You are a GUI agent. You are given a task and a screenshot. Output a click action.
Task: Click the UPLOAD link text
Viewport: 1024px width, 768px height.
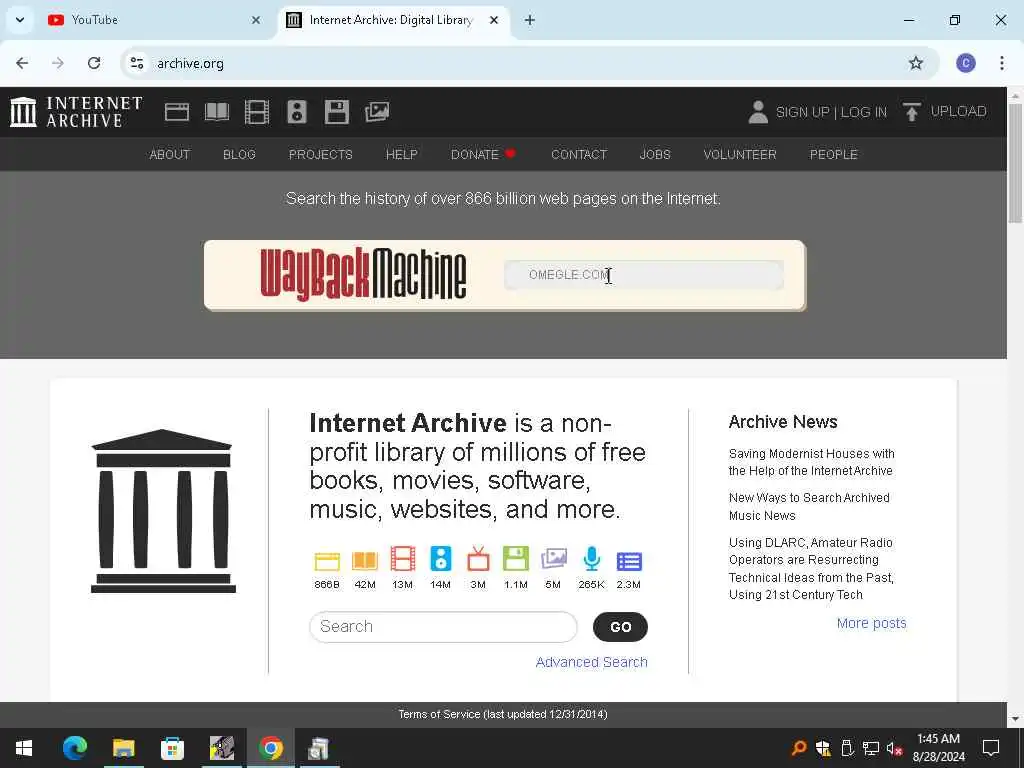958,111
